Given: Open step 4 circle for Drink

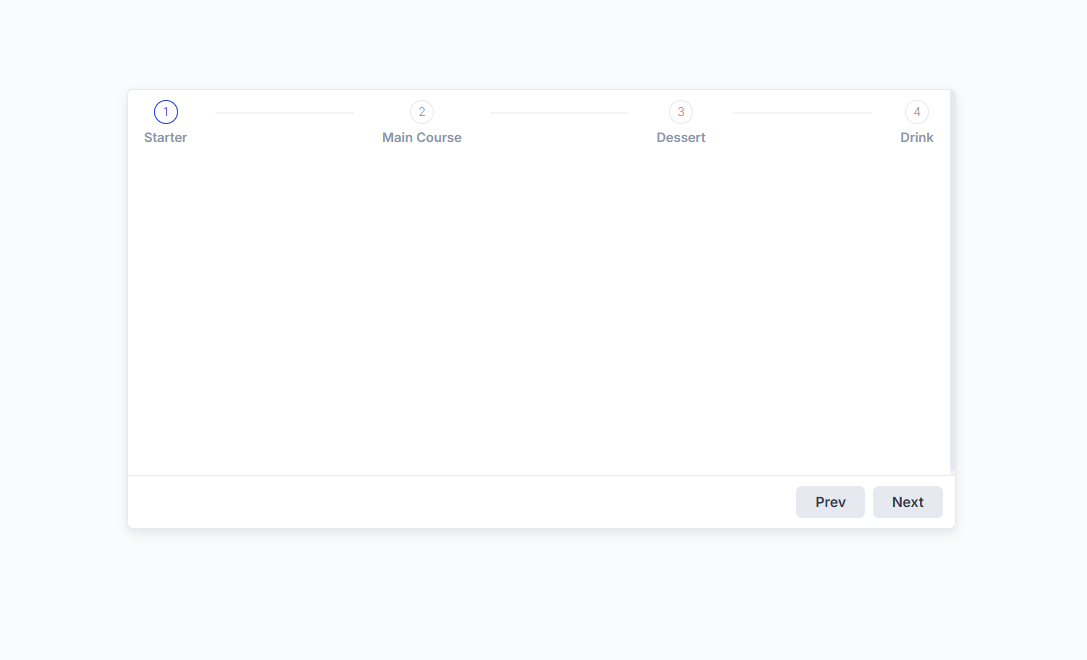Looking at the screenshot, I should click(916, 112).
